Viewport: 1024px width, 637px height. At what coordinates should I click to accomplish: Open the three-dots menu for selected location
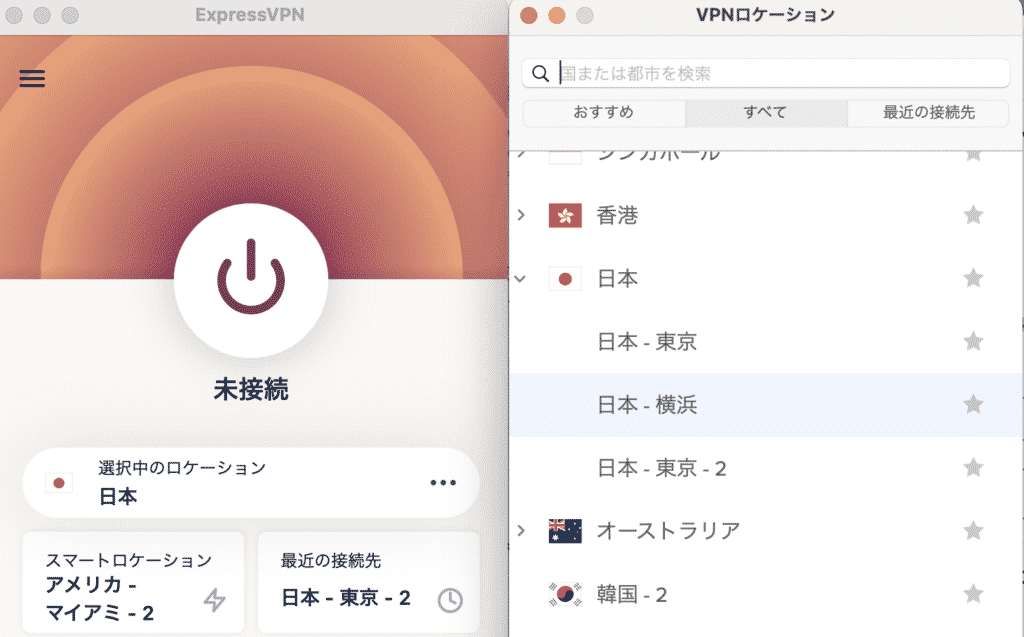coord(443,483)
